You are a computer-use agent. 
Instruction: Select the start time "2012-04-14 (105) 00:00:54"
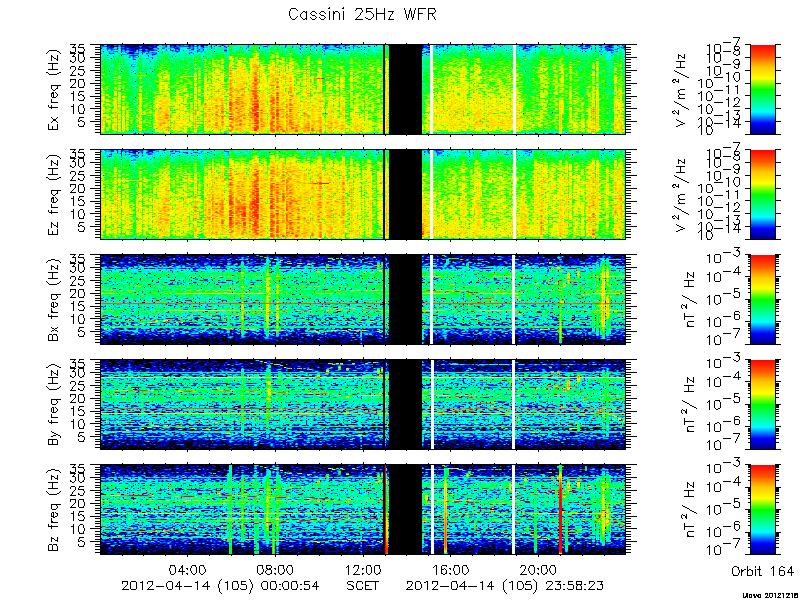click(220, 586)
